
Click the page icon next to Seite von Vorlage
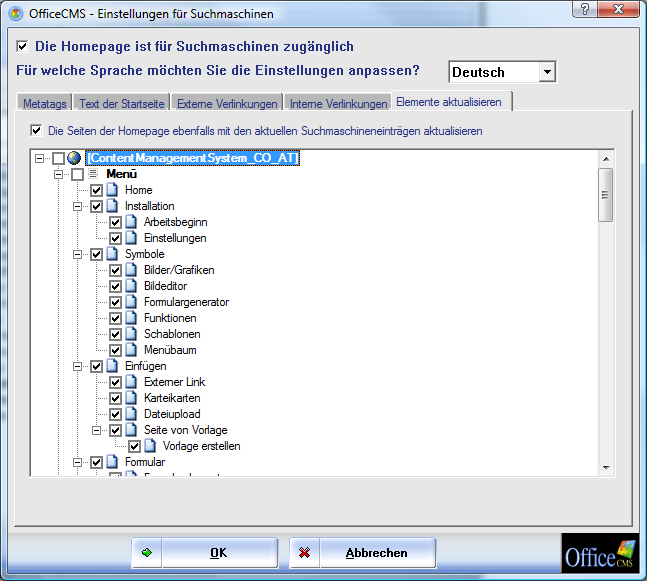pos(131,430)
